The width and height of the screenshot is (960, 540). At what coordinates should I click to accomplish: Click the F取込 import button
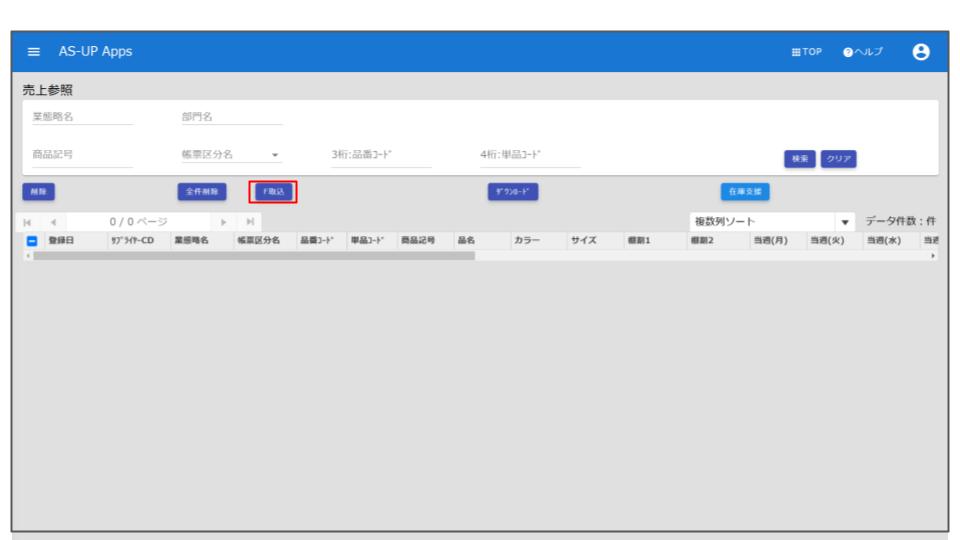(x=273, y=190)
